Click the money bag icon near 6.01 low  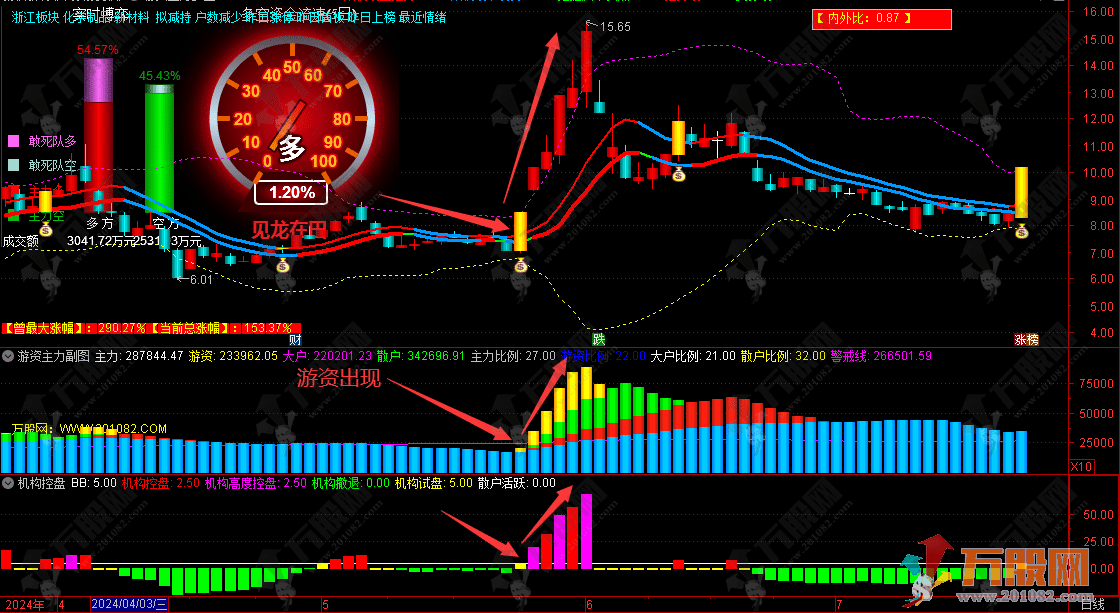coord(283,265)
